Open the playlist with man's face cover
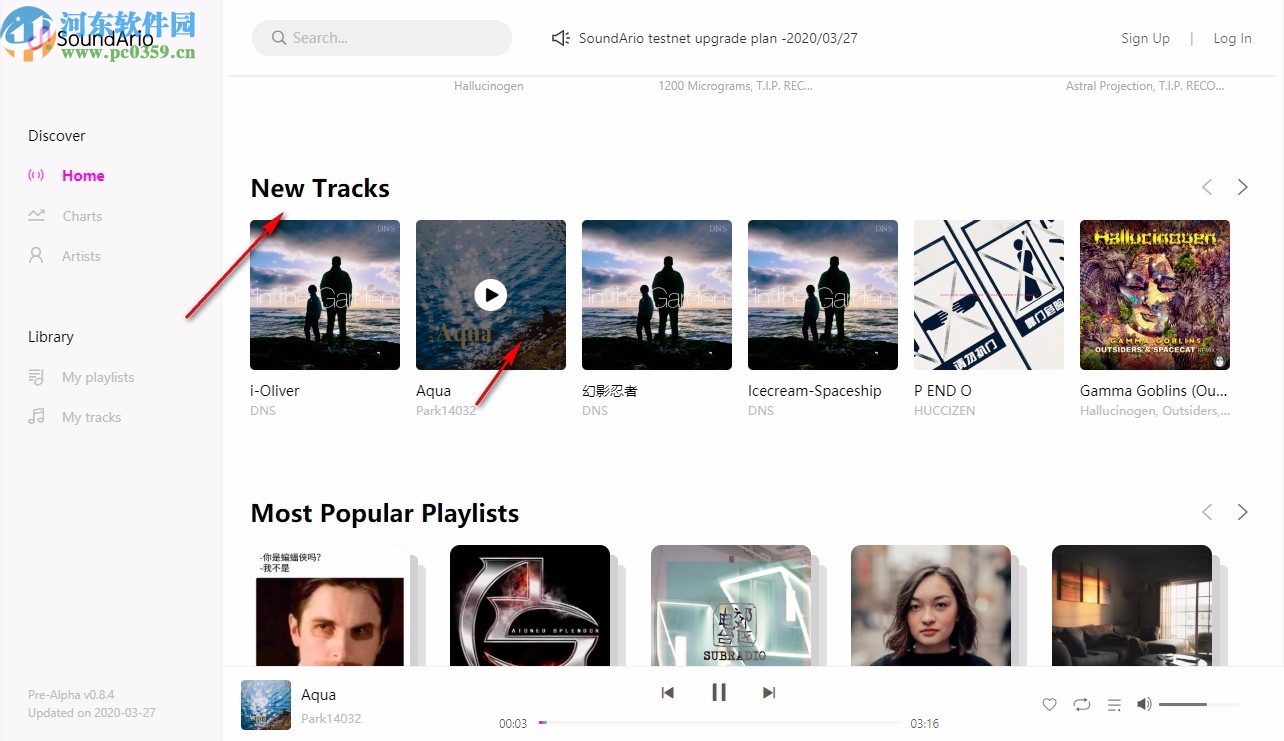 click(330, 605)
